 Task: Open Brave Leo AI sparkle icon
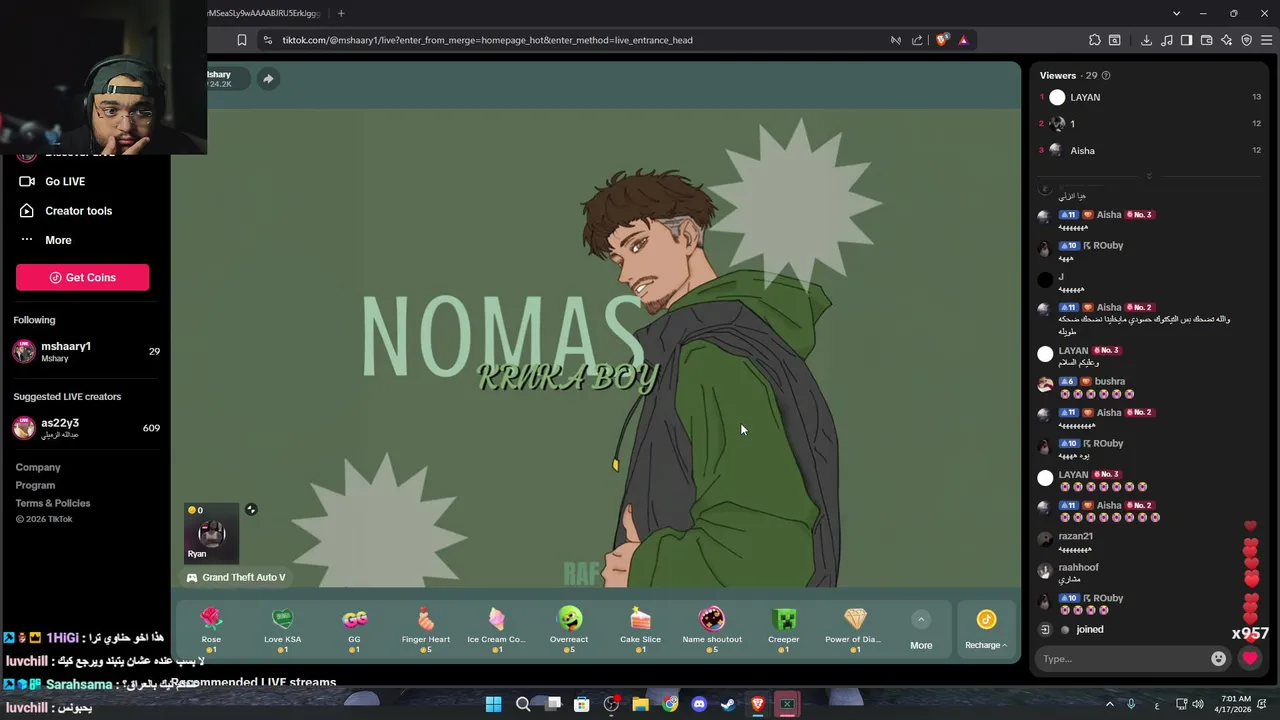point(1227,40)
